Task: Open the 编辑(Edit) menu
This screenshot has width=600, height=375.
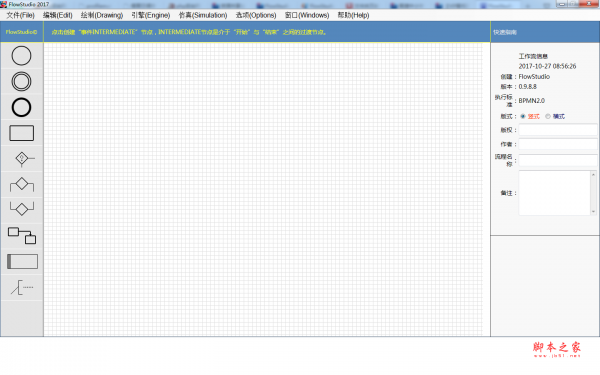Action: tap(57, 15)
